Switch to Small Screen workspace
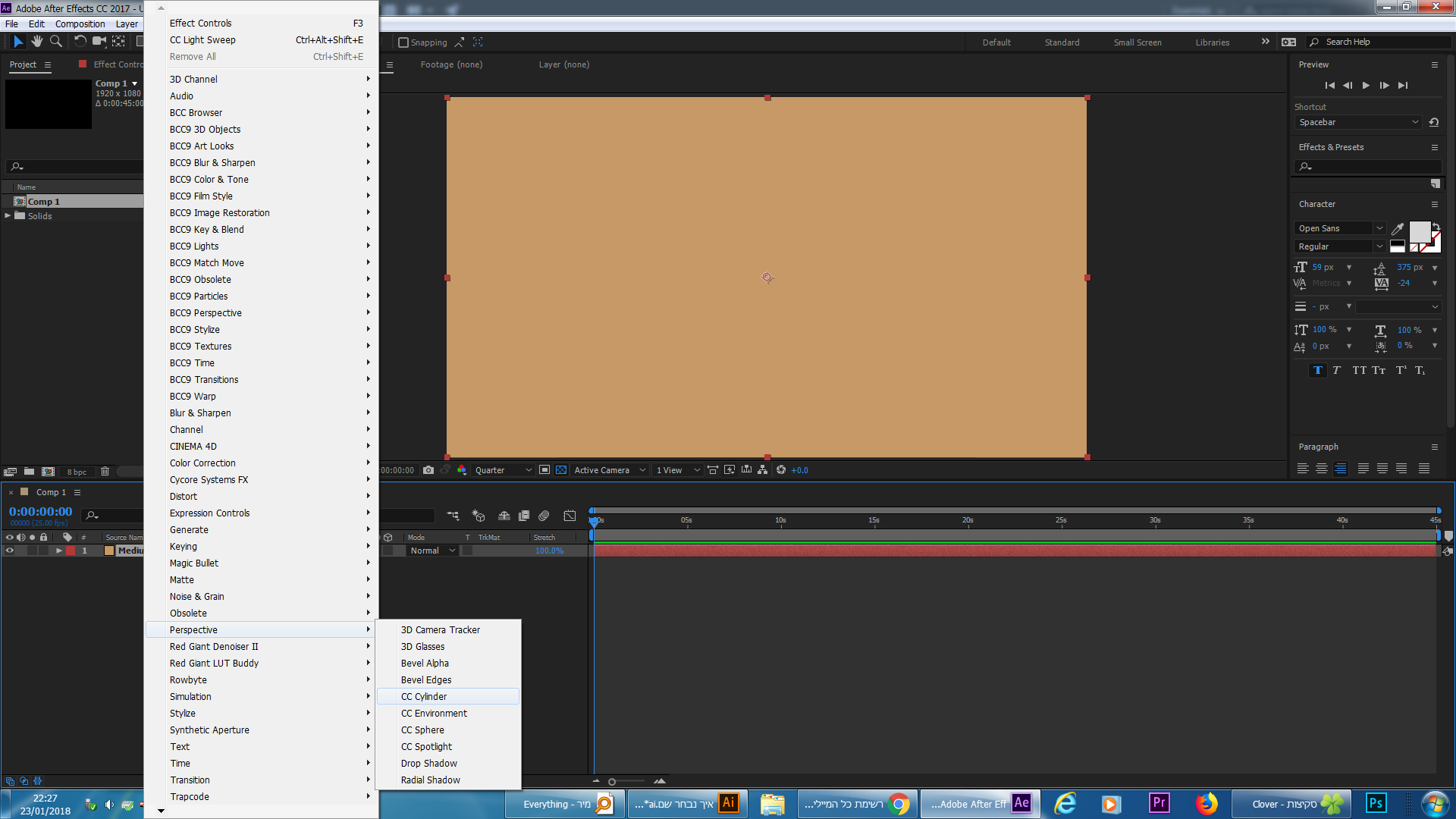The image size is (1456, 819). 1137,42
